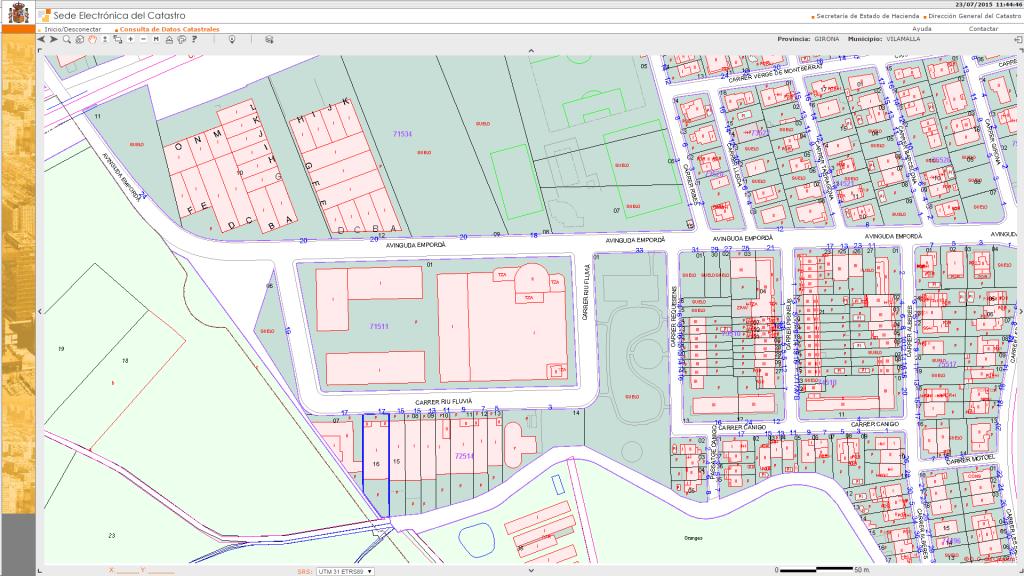
Task: Follow Secretaría de Estado de Hacienda link
Action: click(x=865, y=16)
